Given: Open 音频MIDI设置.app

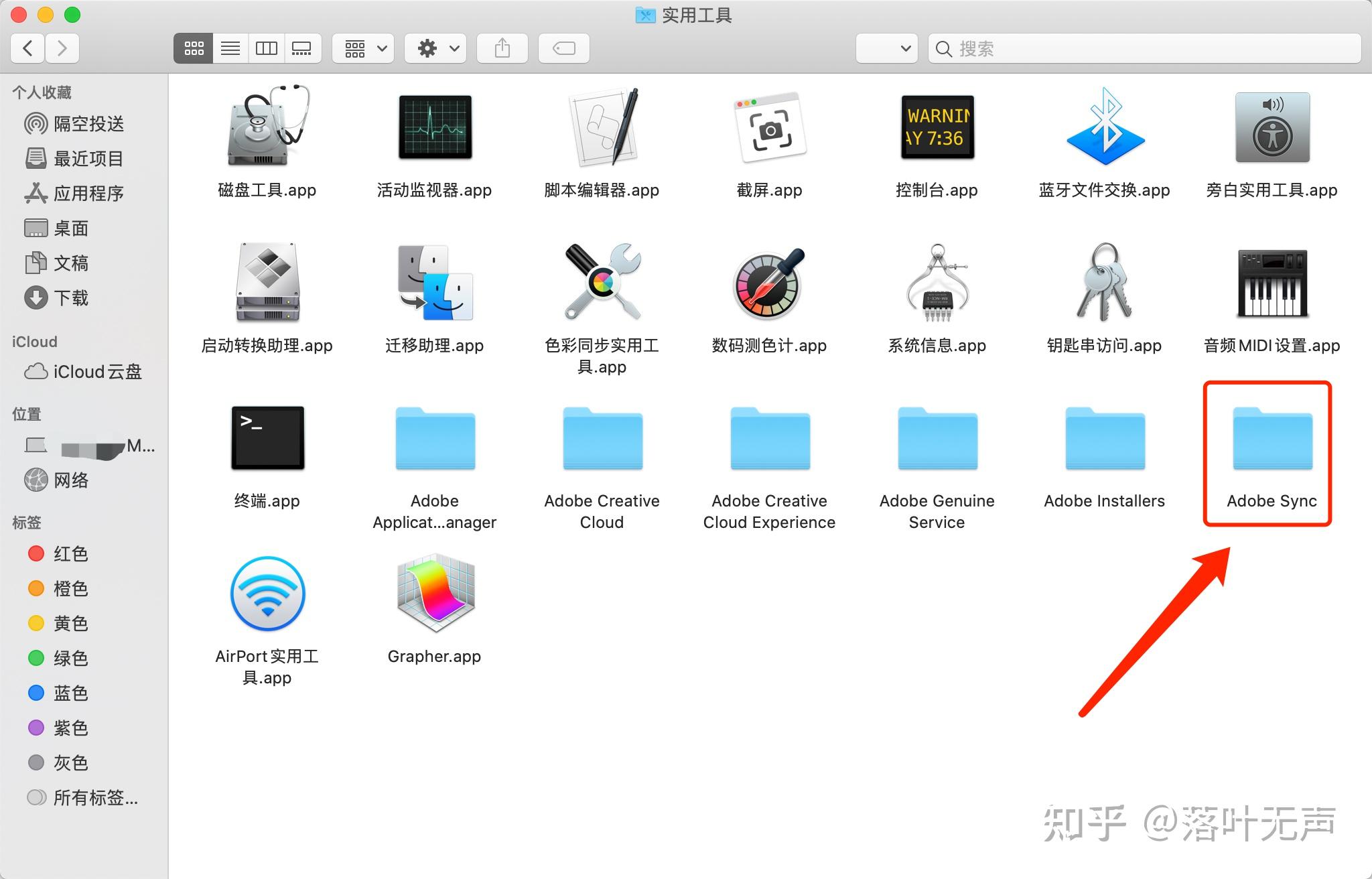Looking at the screenshot, I should pos(1272,283).
